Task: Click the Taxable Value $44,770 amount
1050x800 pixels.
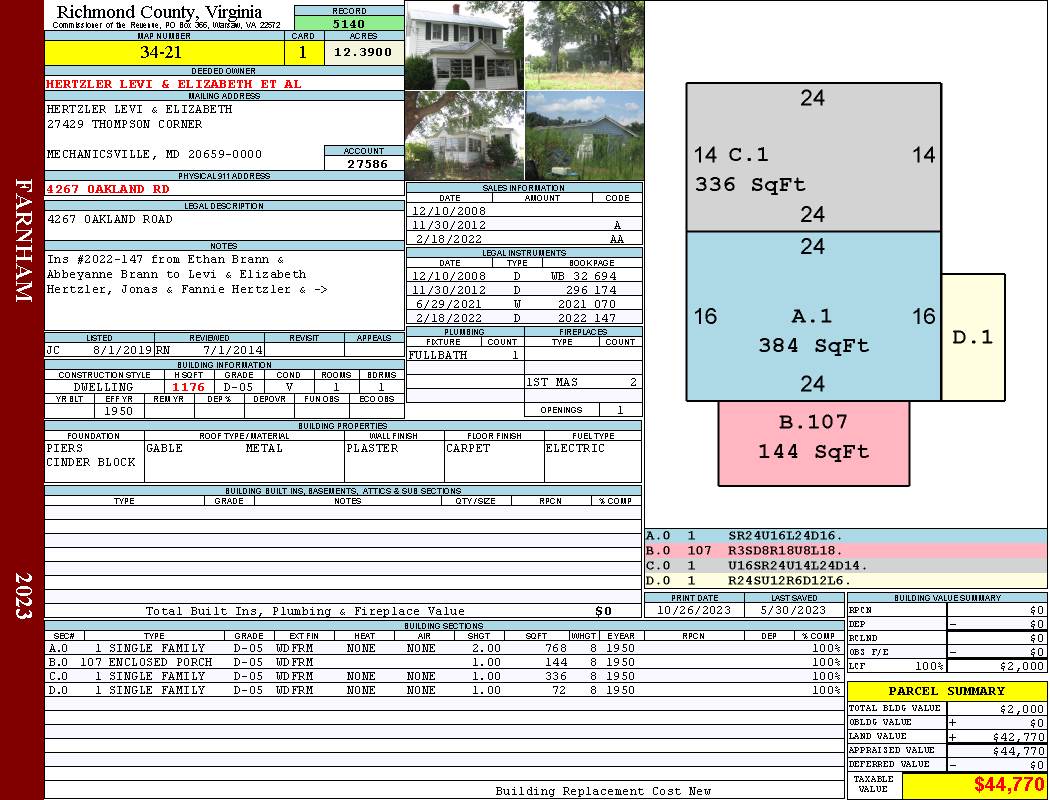Action: [1008, 785]
